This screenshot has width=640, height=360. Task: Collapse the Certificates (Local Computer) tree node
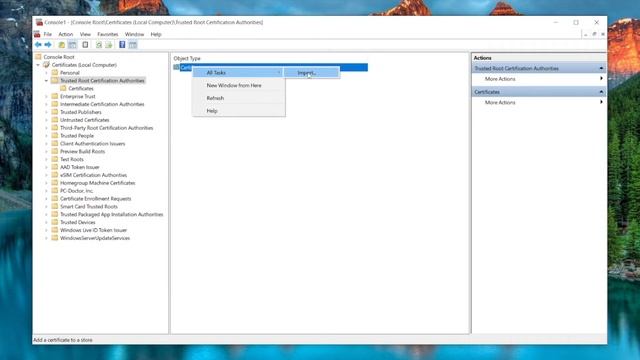38,65
